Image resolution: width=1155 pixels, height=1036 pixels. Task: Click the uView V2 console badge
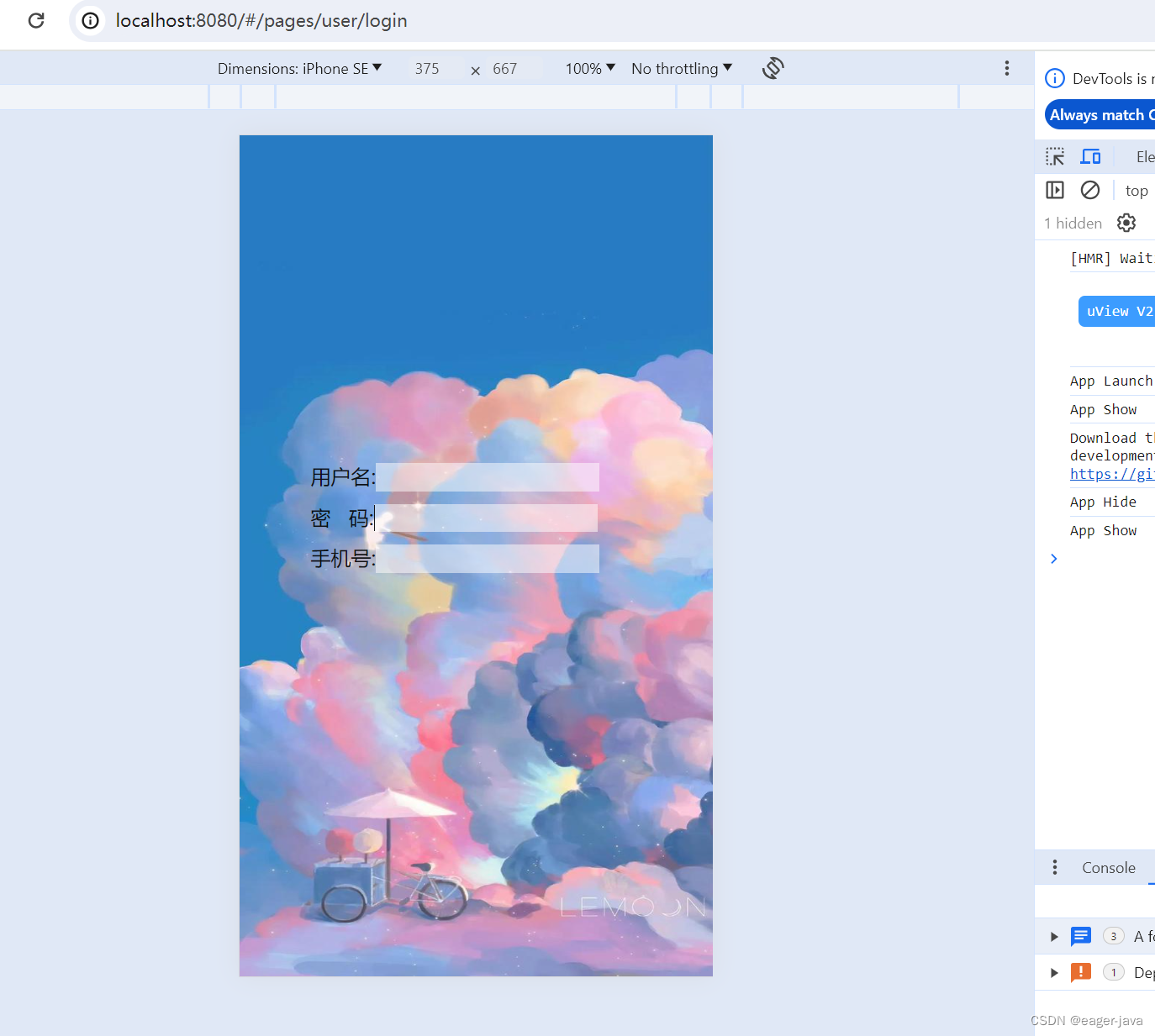click(x=1116, y=311)
